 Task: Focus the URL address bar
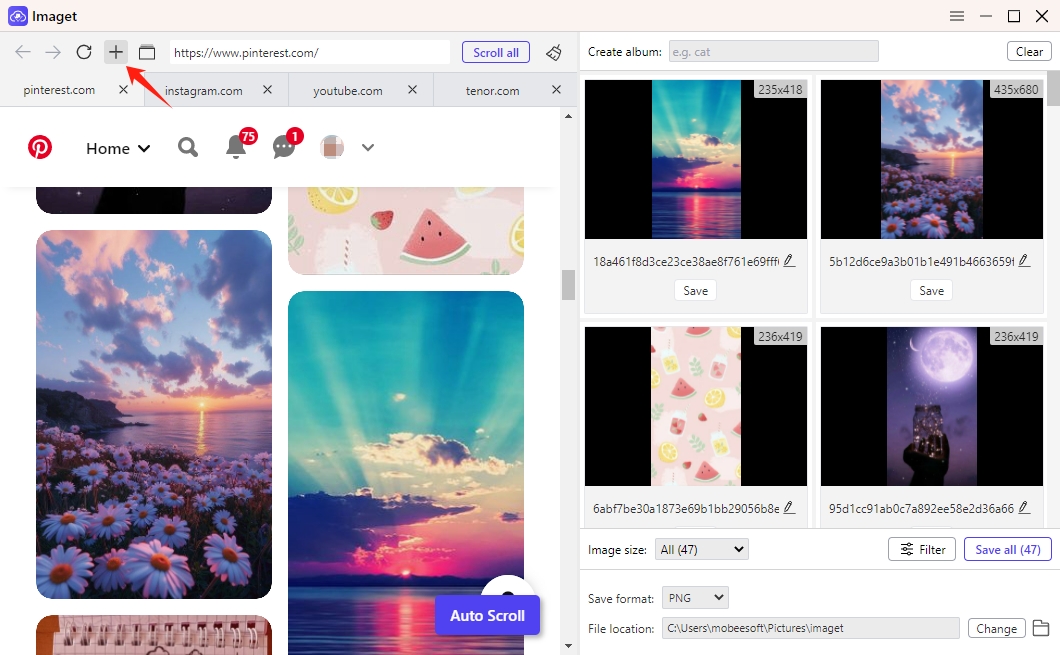click(310, 52)
